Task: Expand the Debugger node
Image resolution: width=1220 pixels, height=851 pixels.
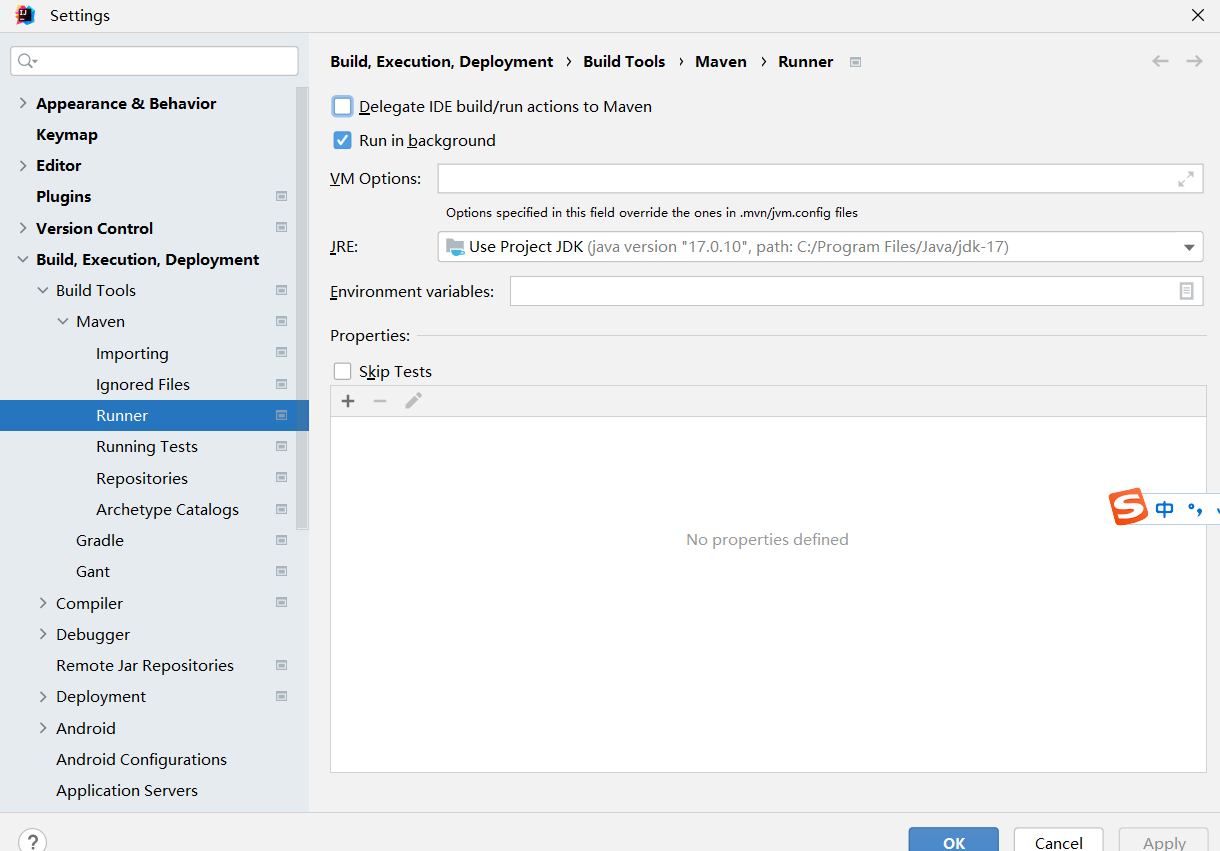Action: pyautogui.click(x=43, y=634)
